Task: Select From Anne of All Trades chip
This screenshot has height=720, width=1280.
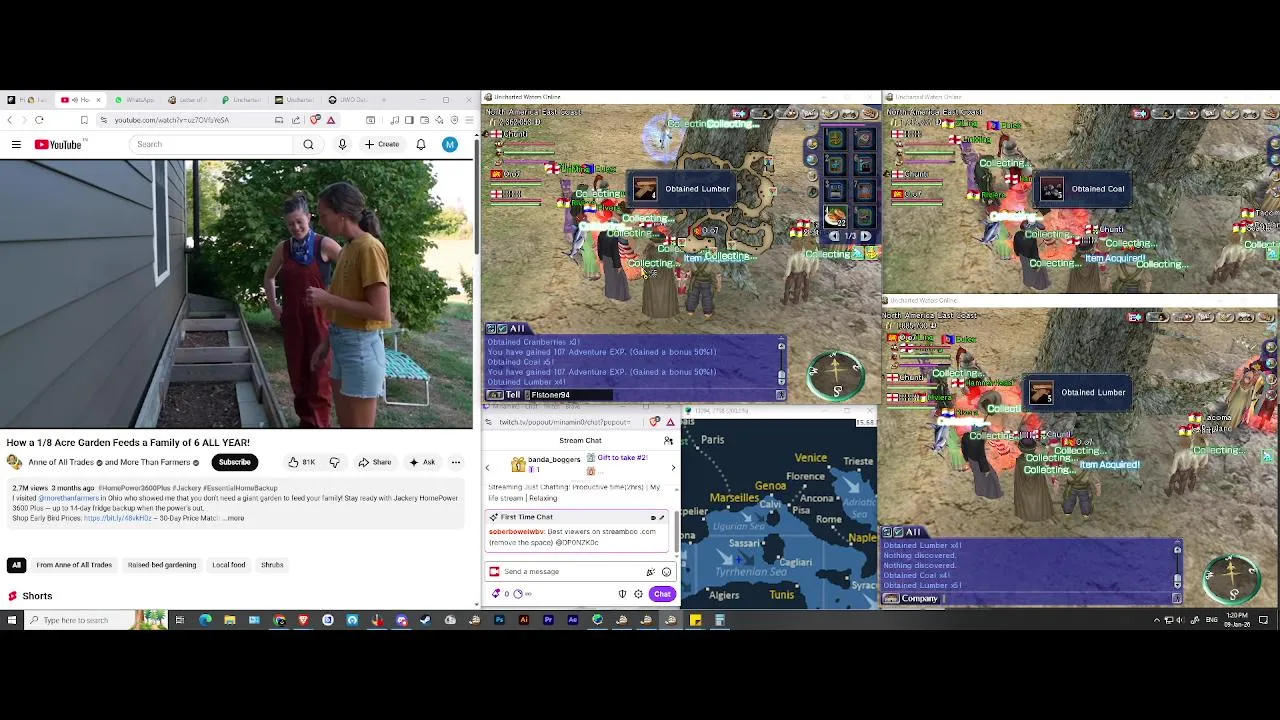Action: pyautogui.click(x=74, y=565)
